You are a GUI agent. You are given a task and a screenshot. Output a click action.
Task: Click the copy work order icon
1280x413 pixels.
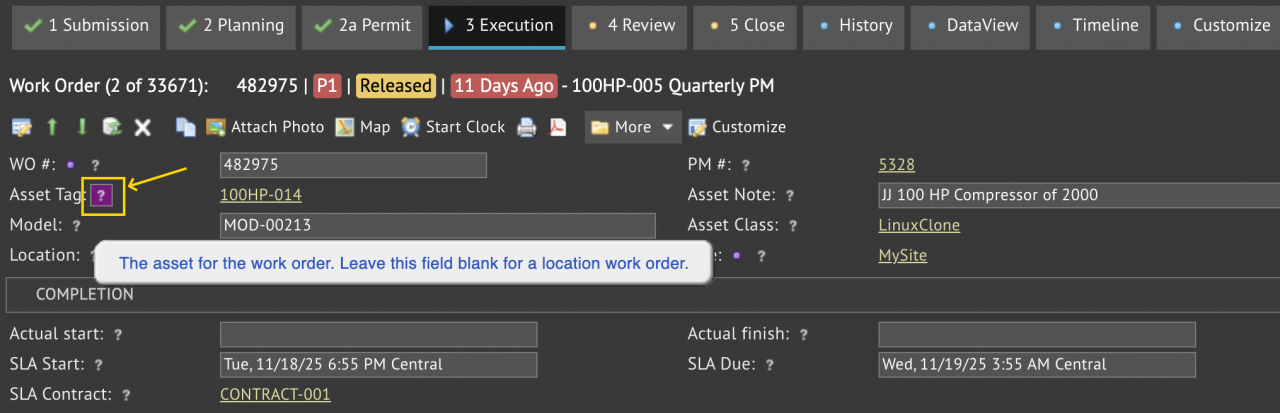click(x=185, y=127)
